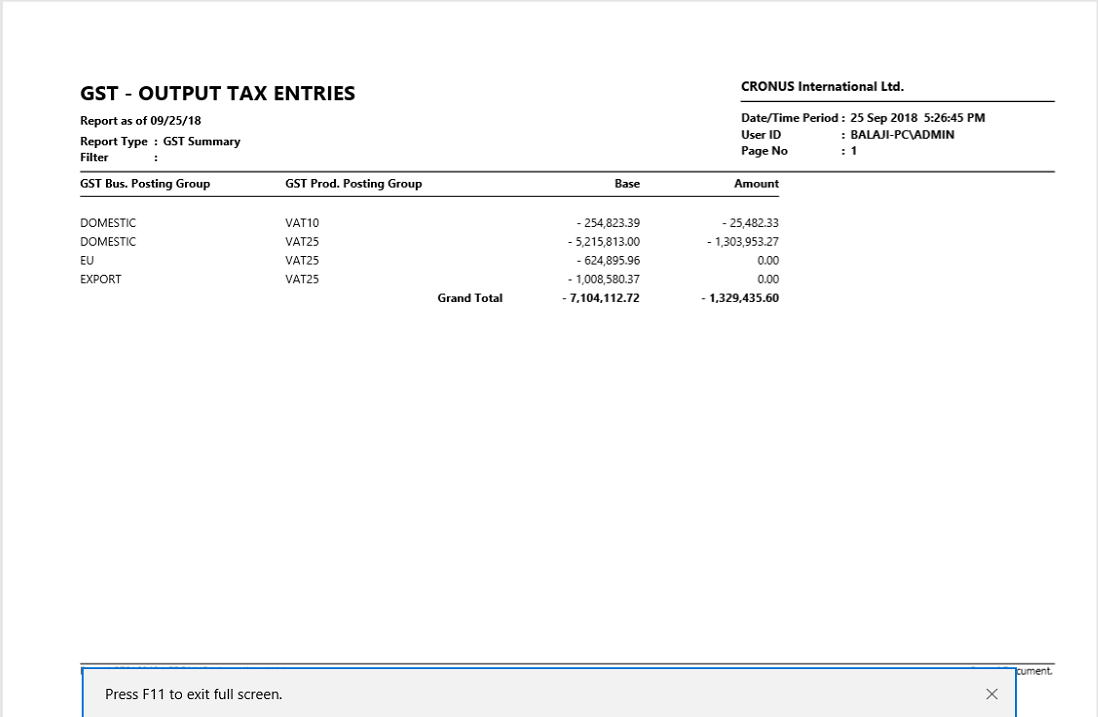Click VAT25 in the EXPORT row
Viewport: 1098px width, 717px height.
[302, 279]
